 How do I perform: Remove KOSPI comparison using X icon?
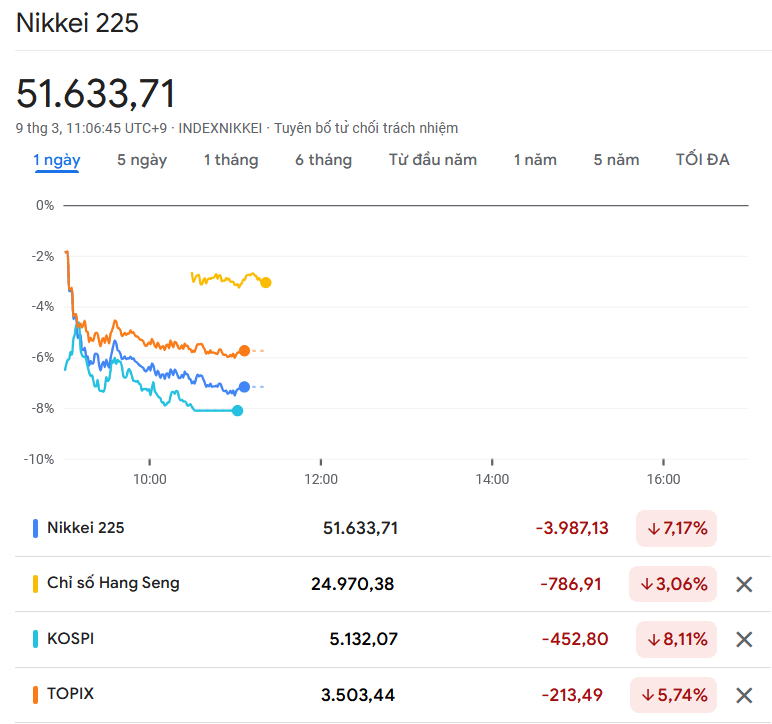coord(744,640)
